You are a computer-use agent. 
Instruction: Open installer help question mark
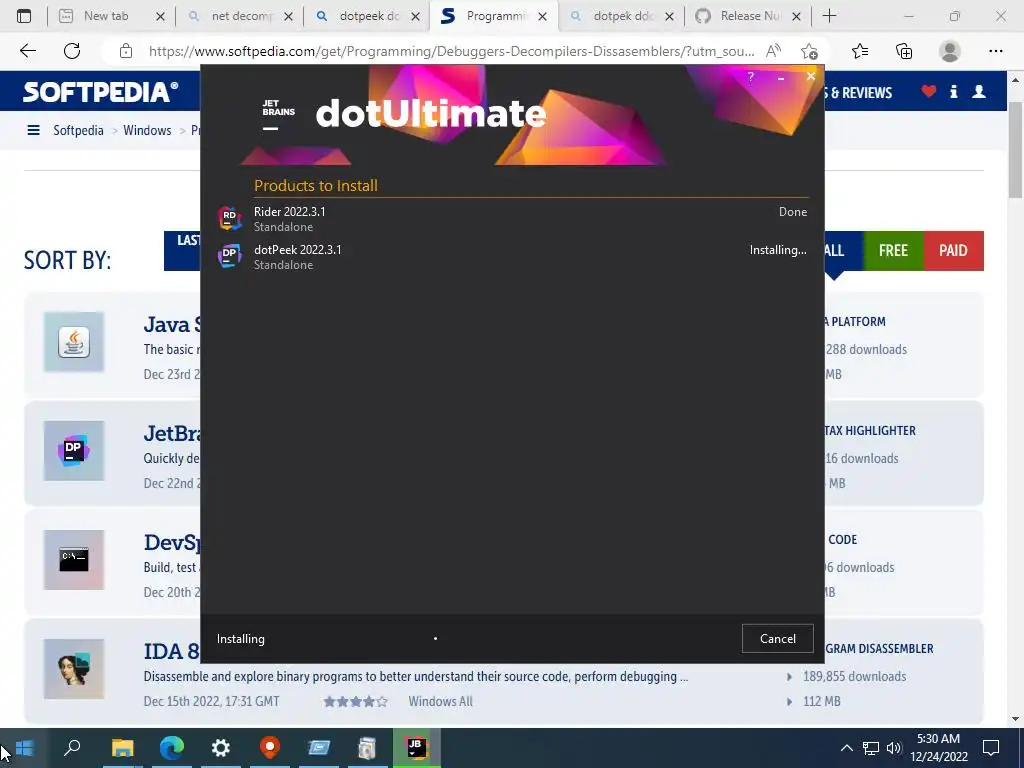click(x=750, y=76)
